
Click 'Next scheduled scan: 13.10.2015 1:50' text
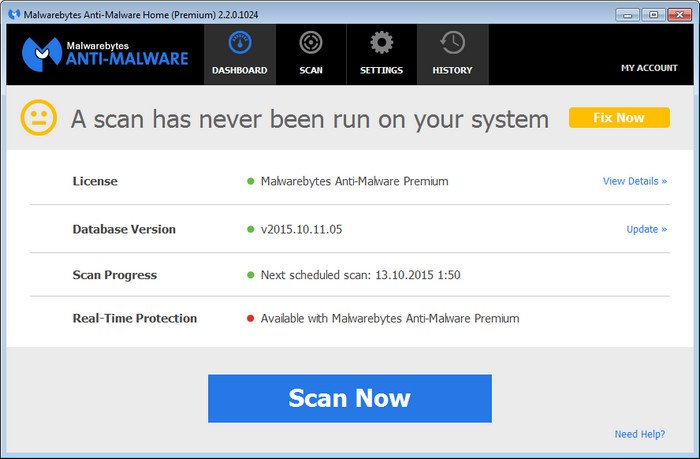click(360, 275)
